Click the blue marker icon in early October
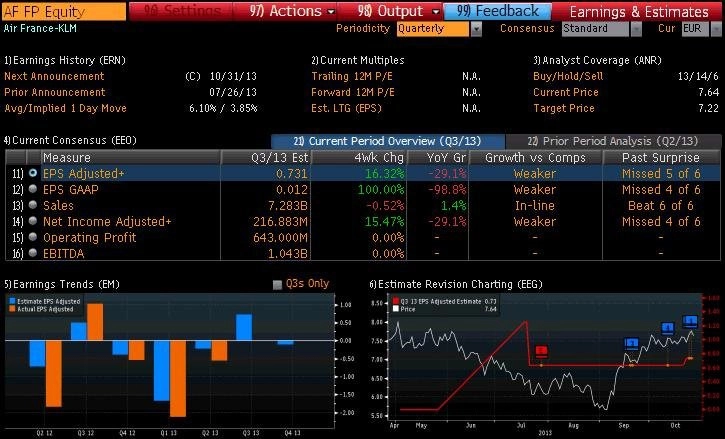The image size is (725, 439). pos(668,328)
